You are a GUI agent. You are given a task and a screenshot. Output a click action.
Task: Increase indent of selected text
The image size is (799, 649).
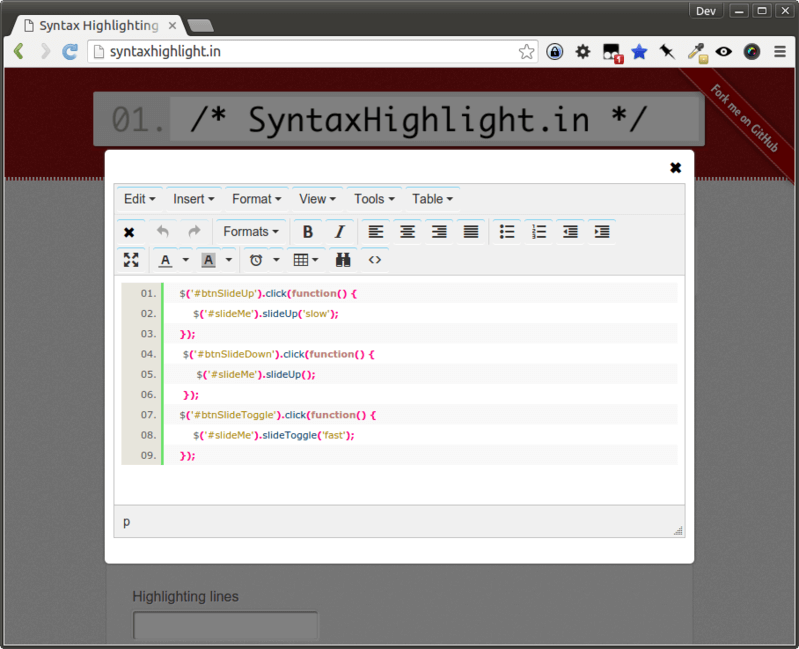point(602,232)
